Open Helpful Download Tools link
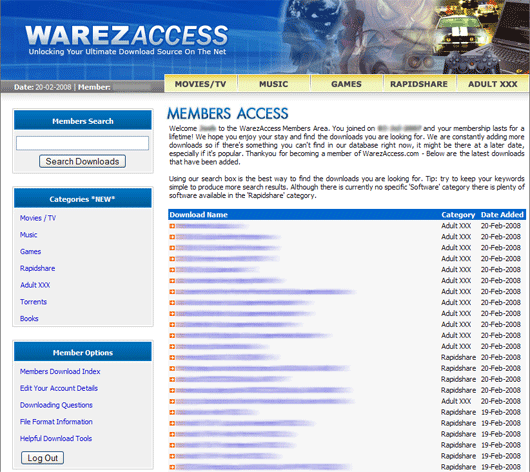 (56, 439)
